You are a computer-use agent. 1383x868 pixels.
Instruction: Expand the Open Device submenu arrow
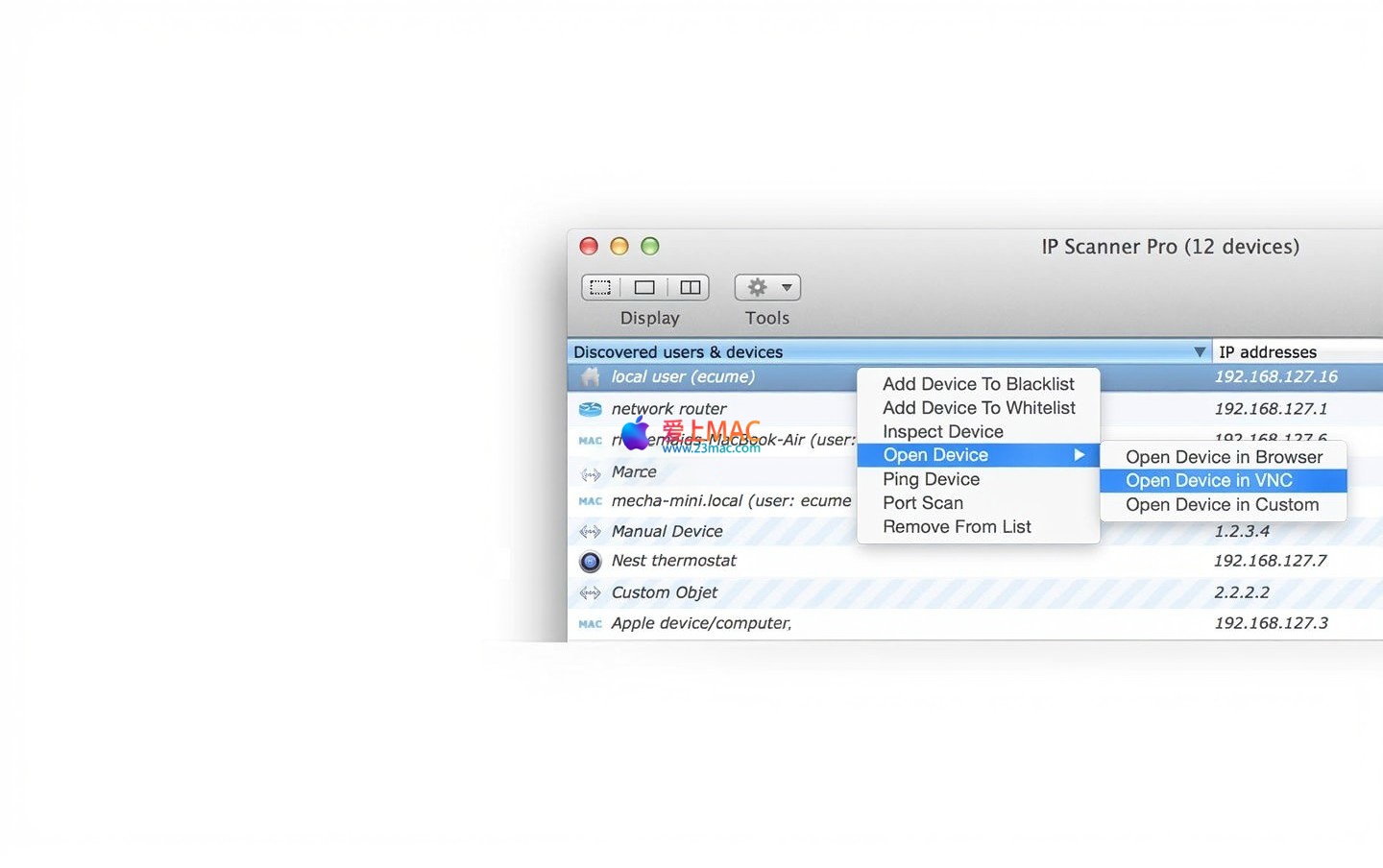point(1079,455)
